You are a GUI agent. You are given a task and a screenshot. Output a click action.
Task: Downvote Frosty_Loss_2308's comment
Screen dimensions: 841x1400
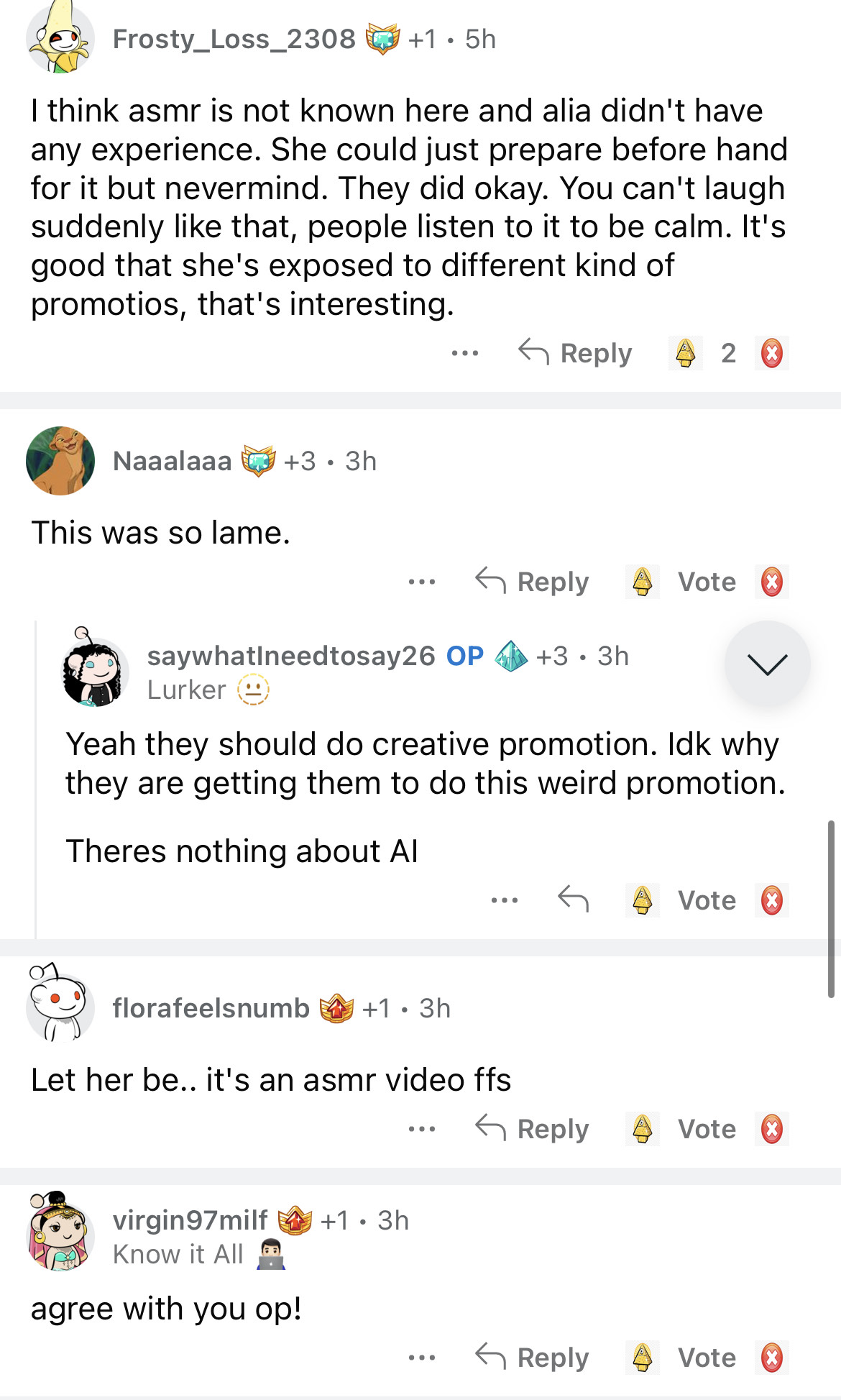(771, 353)
